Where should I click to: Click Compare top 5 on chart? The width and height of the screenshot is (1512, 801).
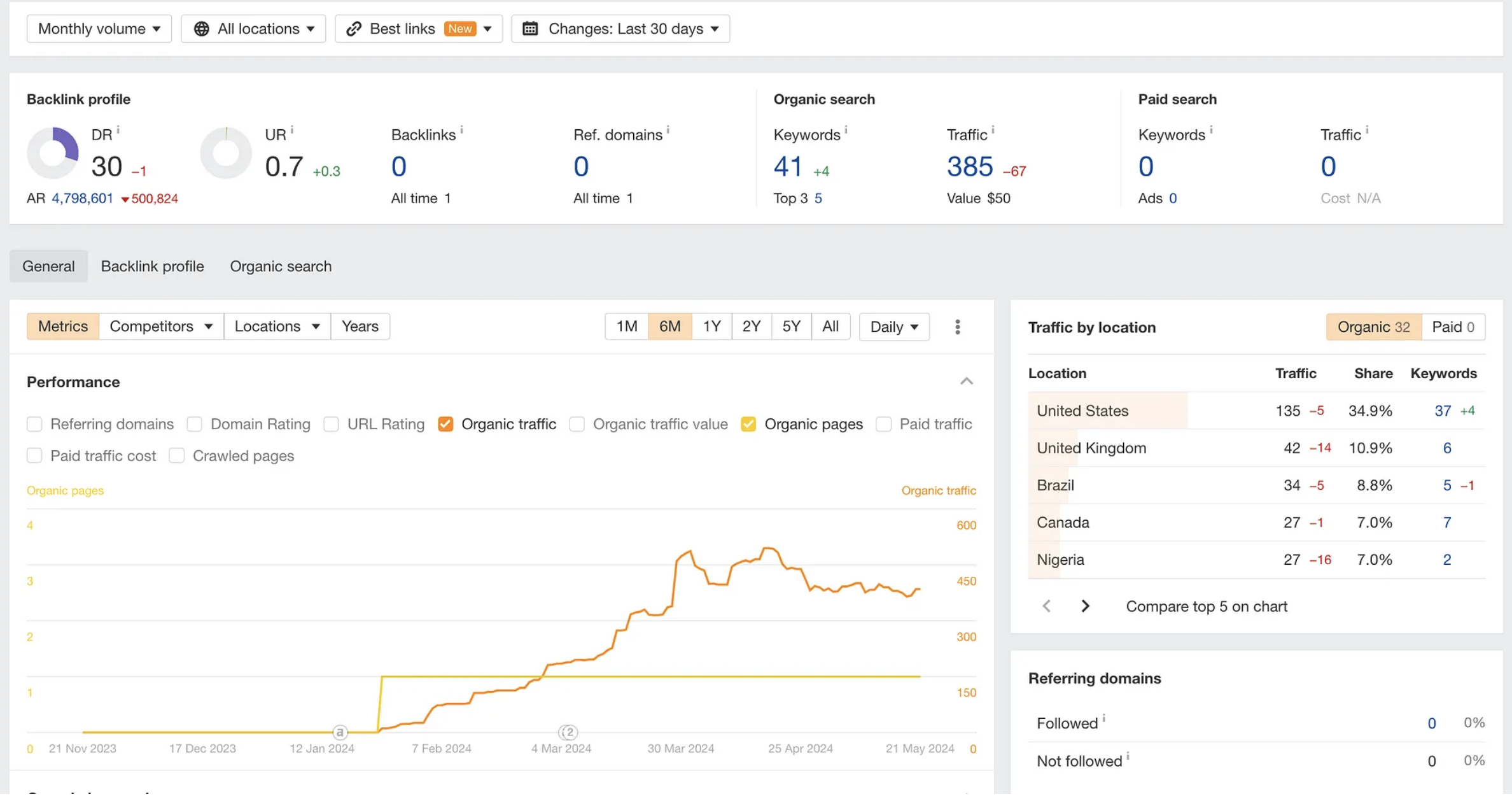click(x=1206, y=606)
